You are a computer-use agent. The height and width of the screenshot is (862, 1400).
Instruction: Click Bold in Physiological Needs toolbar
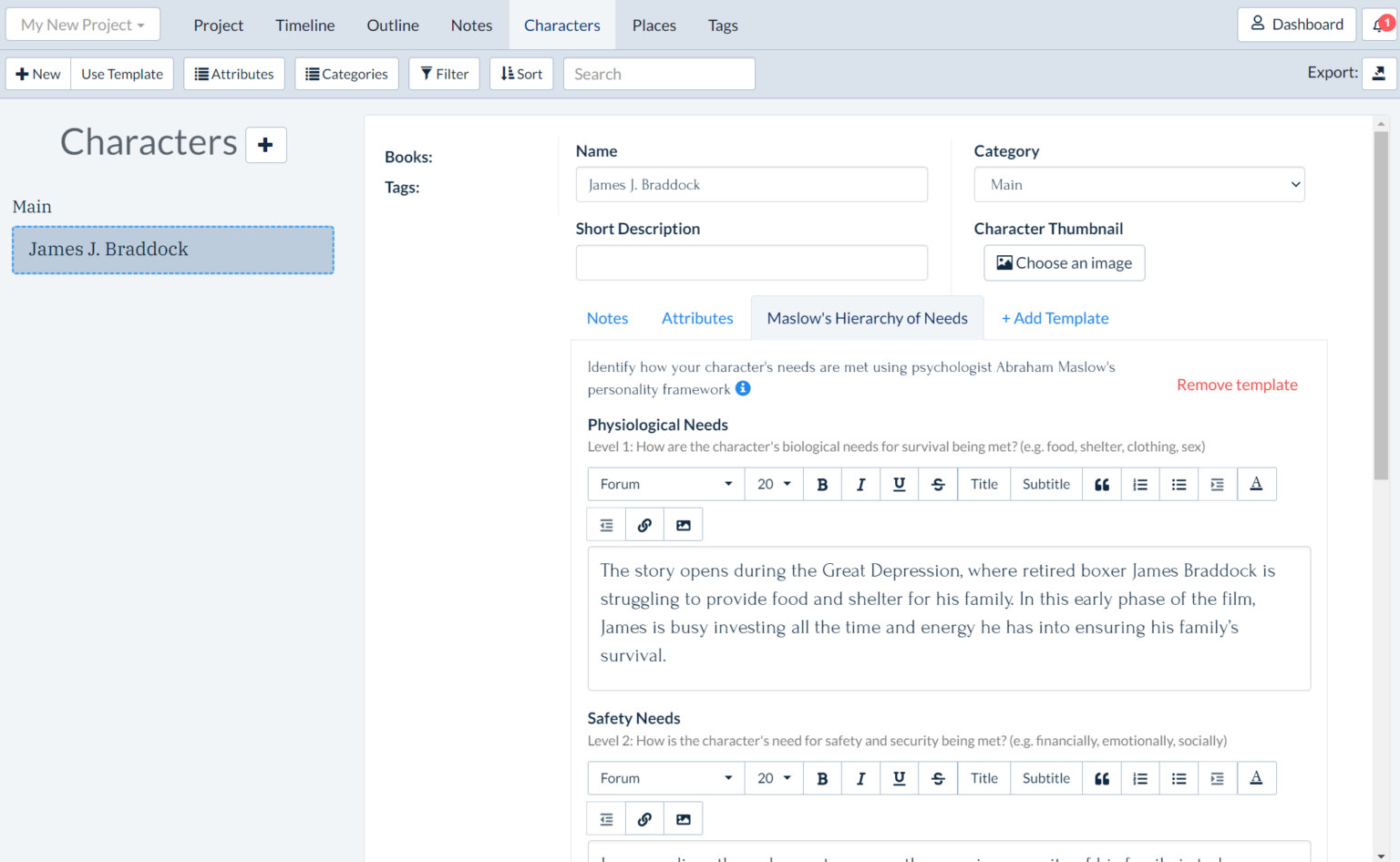[x=822, y=485]
